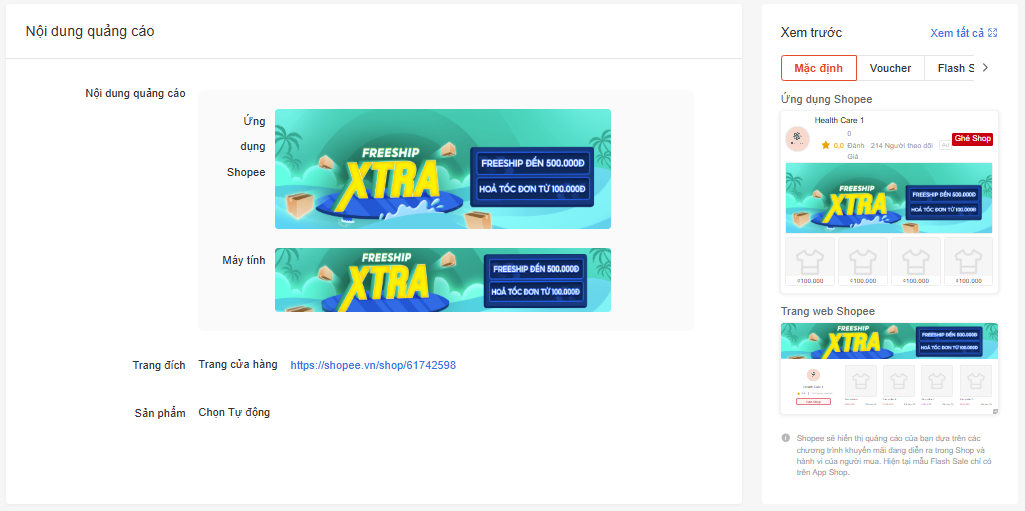The image size is (1025, 511).
Task: Click the info icon beside the Shopee note
Action: (x=786, y=438)
